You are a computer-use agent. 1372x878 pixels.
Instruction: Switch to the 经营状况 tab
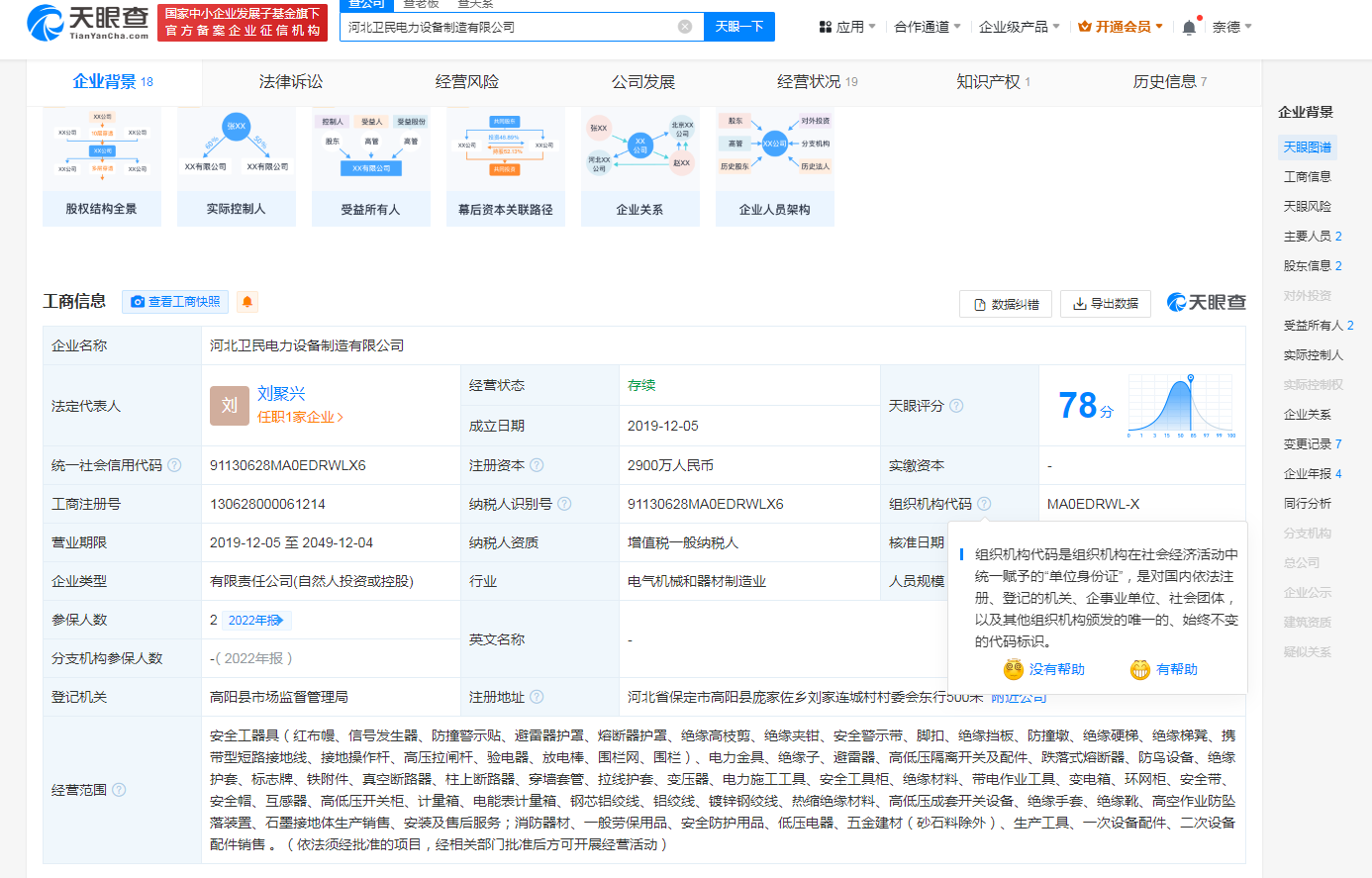pos(818,82)
